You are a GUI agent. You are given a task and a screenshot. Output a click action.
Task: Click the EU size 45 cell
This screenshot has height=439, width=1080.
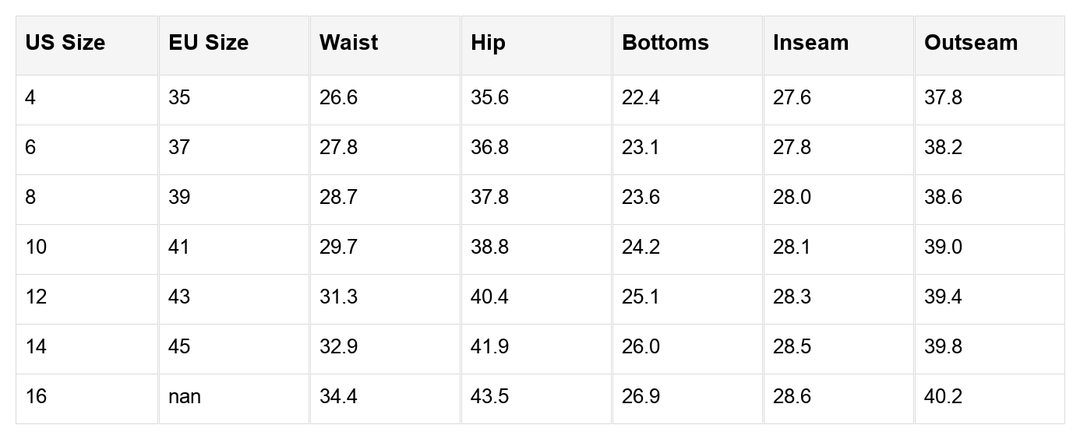coord(180,347)
